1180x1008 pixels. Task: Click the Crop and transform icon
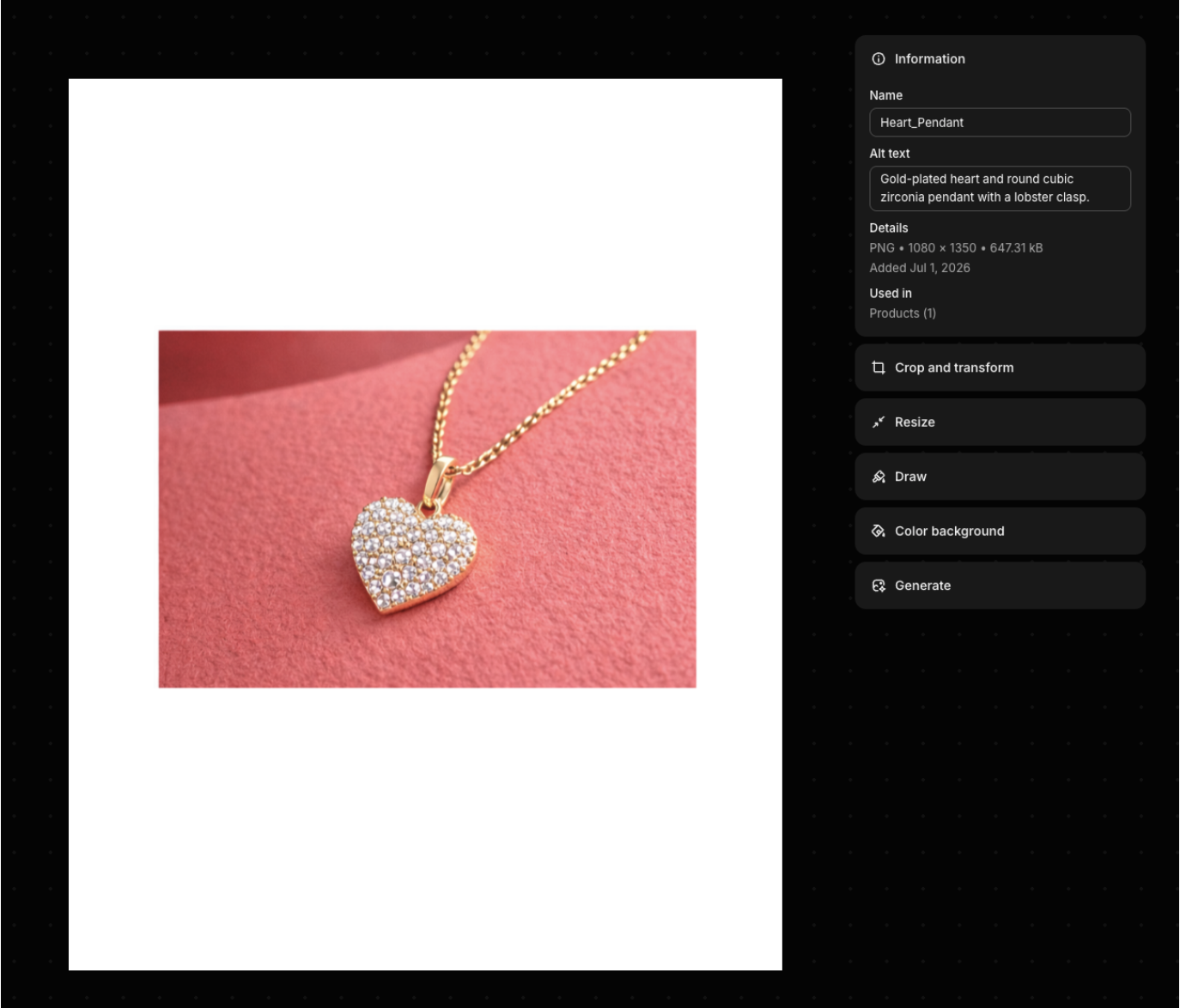878,367
